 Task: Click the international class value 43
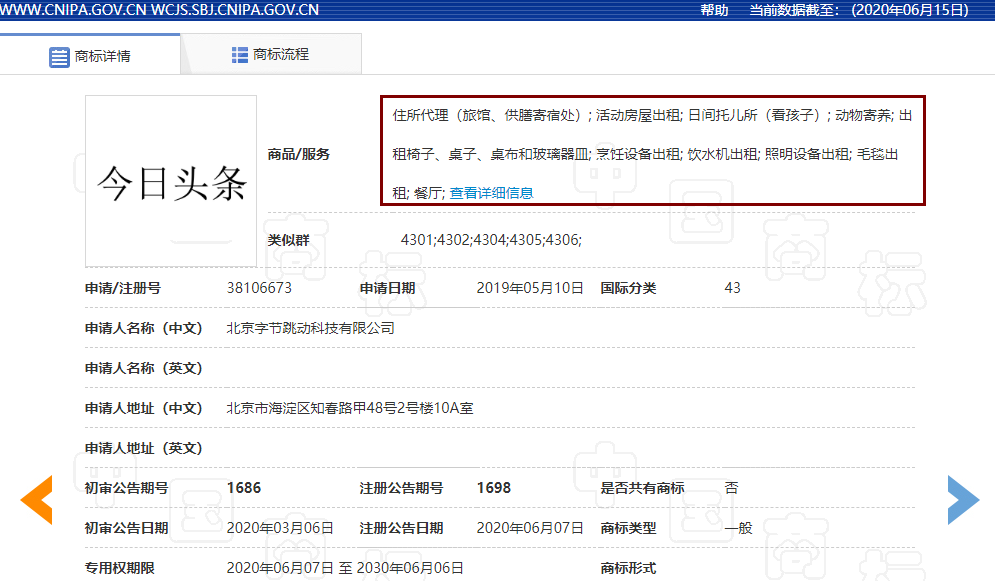[732, 288]
